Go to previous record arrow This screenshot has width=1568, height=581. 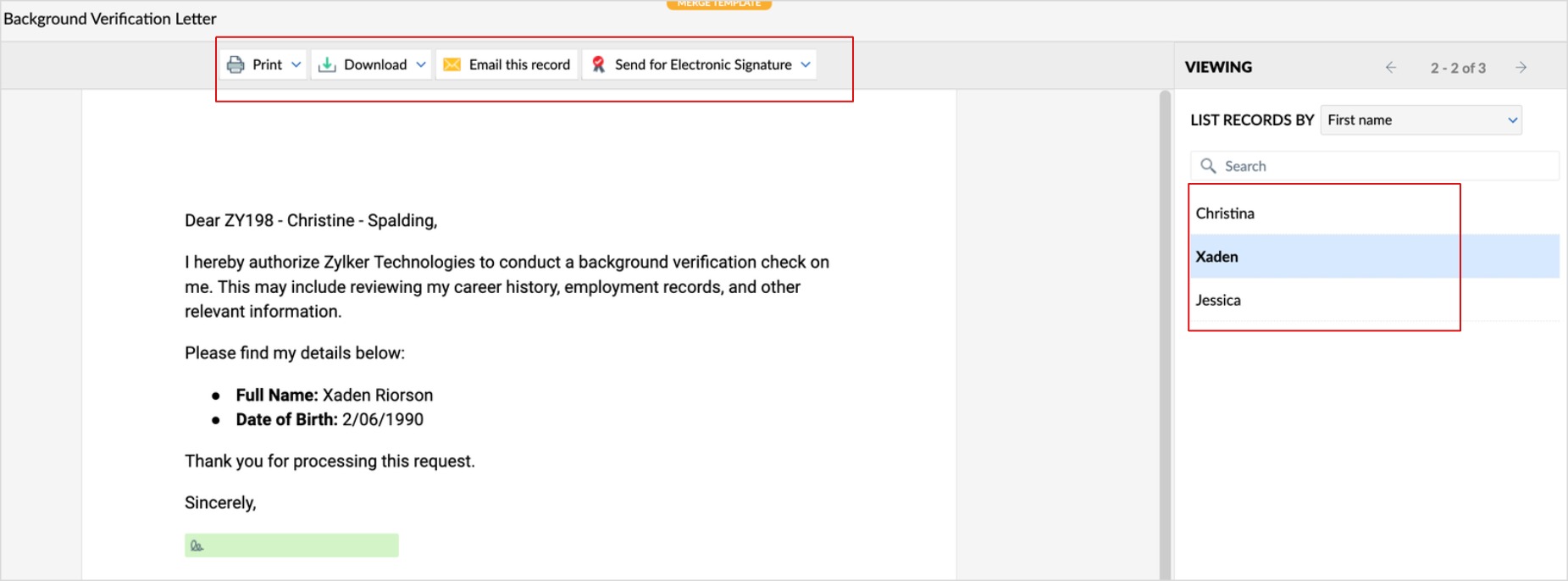(x=1391, y=67)
